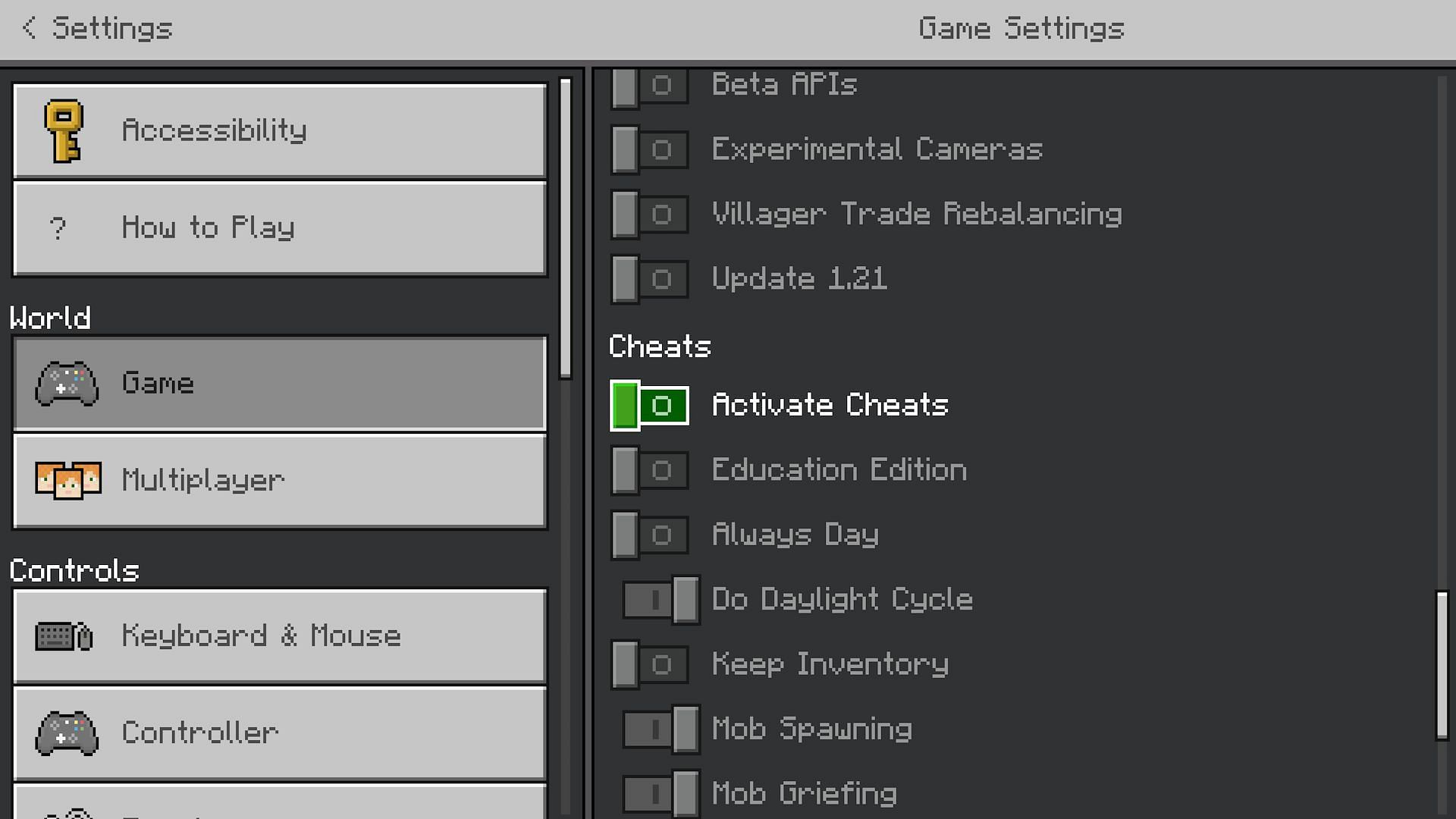Click the Controller settings icon
The image size is (1456, 819).
(x=66, y=730)
